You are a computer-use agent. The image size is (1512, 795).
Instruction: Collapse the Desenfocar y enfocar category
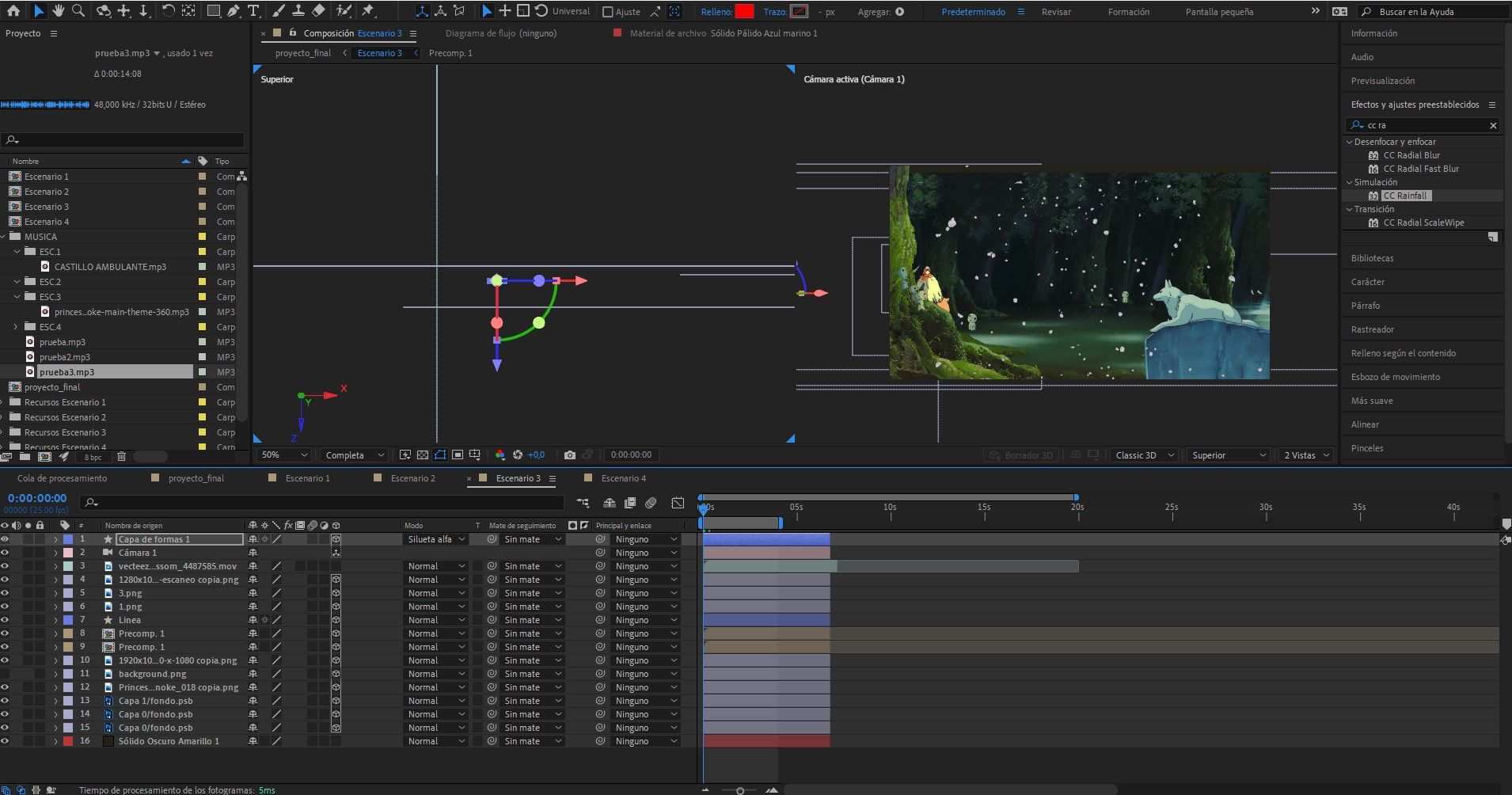pyautogui.click(x=1349, y=142)
